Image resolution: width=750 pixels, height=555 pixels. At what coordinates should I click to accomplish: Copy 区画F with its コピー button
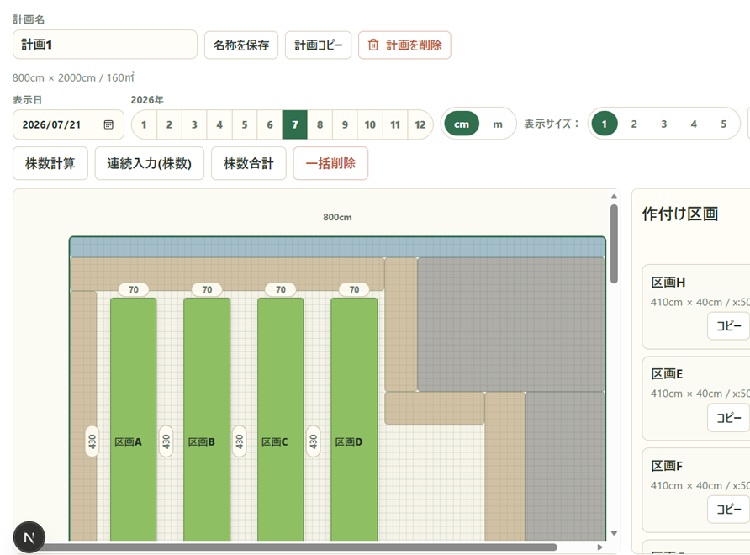point(728,509)
